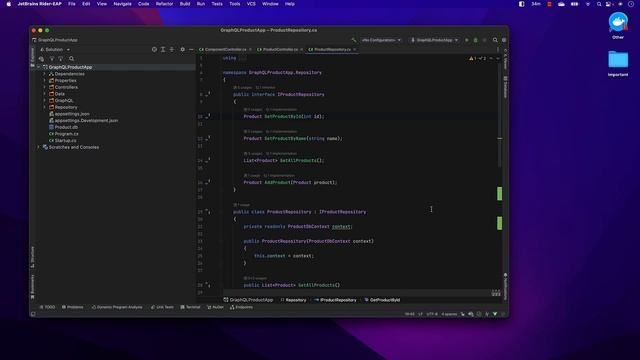This screenshot has width=640, height=360.
Task: Toggle the TODO tool window
Action: [47, 307]
